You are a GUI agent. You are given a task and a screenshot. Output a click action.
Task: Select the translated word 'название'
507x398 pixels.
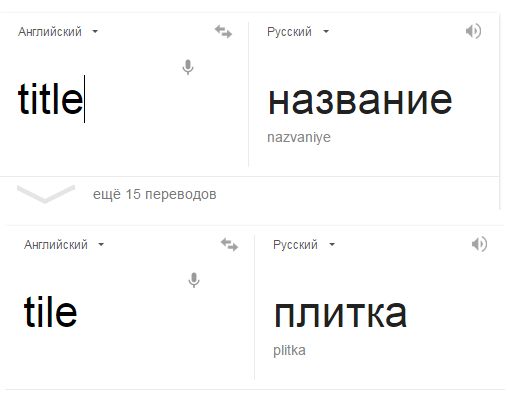[x=360, y=100]
